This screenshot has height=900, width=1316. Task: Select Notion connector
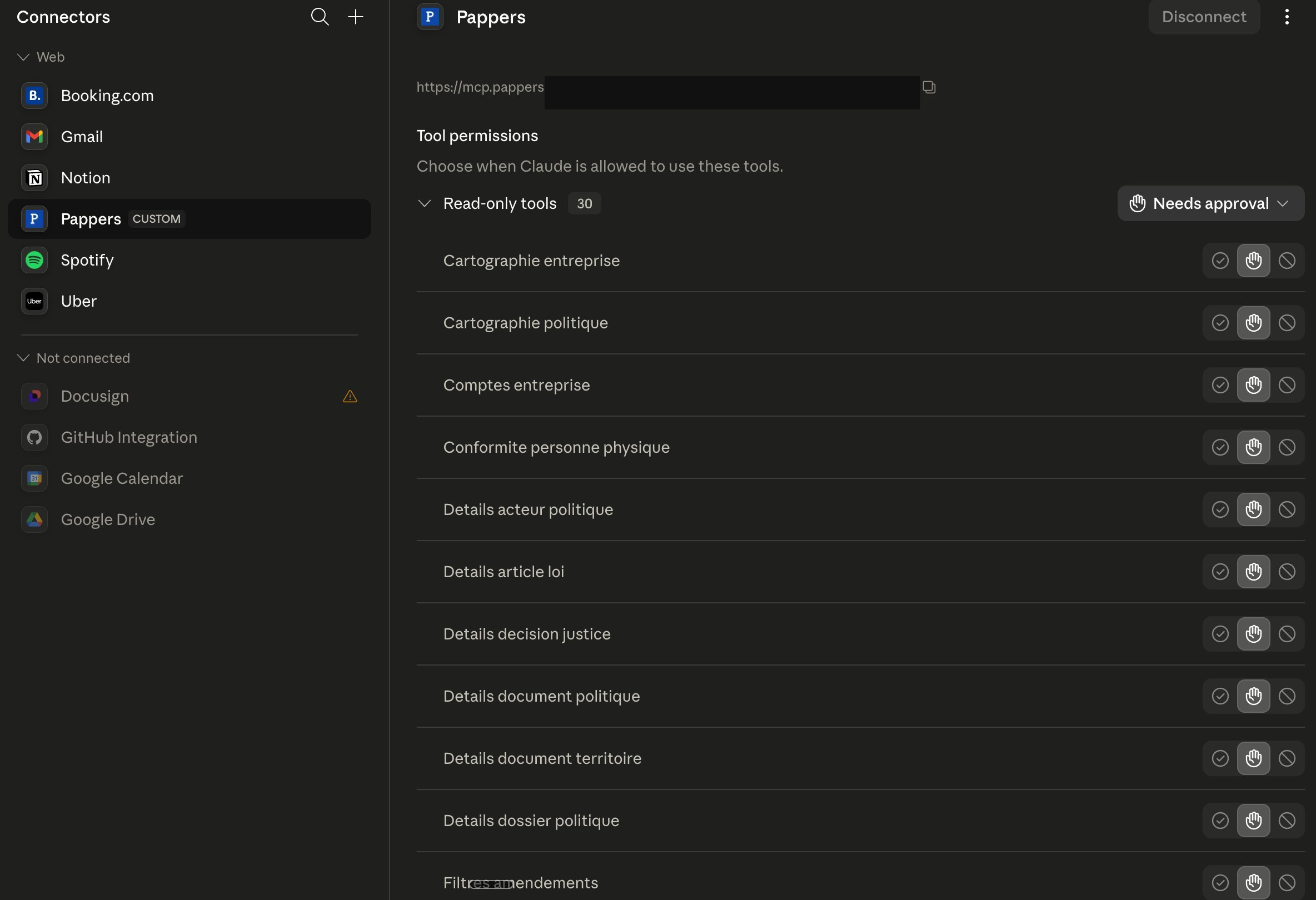(x=189, y=178)
